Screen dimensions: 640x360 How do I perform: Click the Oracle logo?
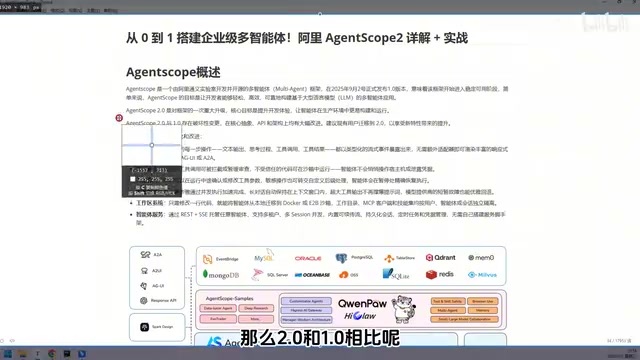308,258
